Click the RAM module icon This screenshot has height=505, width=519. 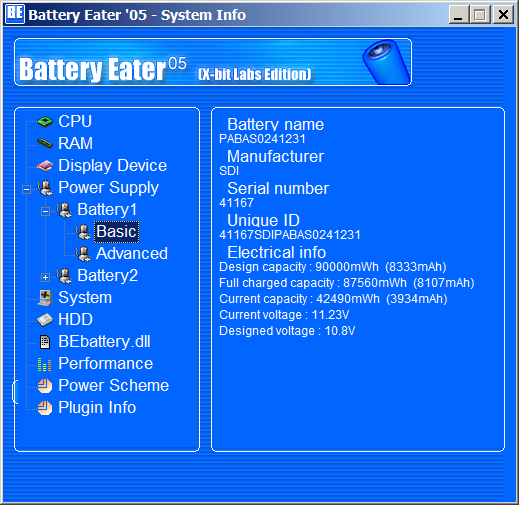tap(45, 144)
